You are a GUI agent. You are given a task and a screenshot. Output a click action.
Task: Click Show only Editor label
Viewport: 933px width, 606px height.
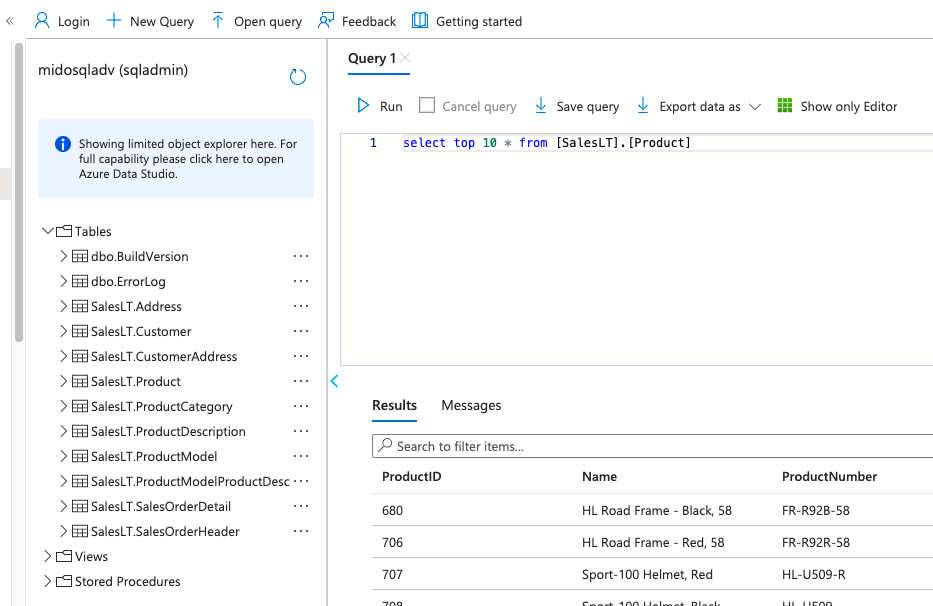849,107
